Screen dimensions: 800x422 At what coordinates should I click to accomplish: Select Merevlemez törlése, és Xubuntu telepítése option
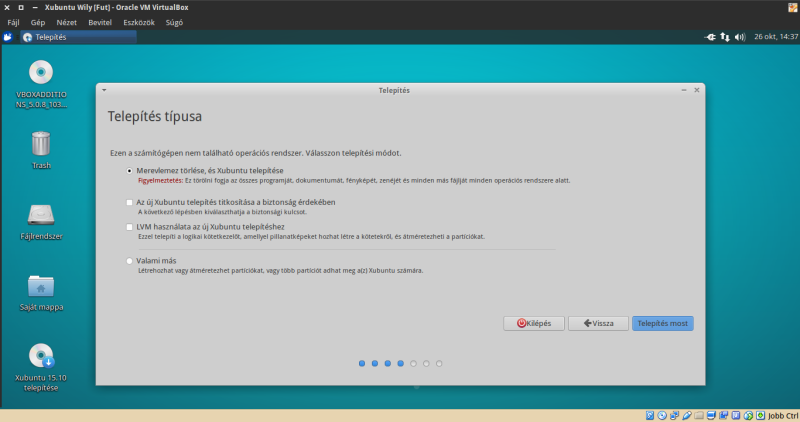[x=130, y=171]
